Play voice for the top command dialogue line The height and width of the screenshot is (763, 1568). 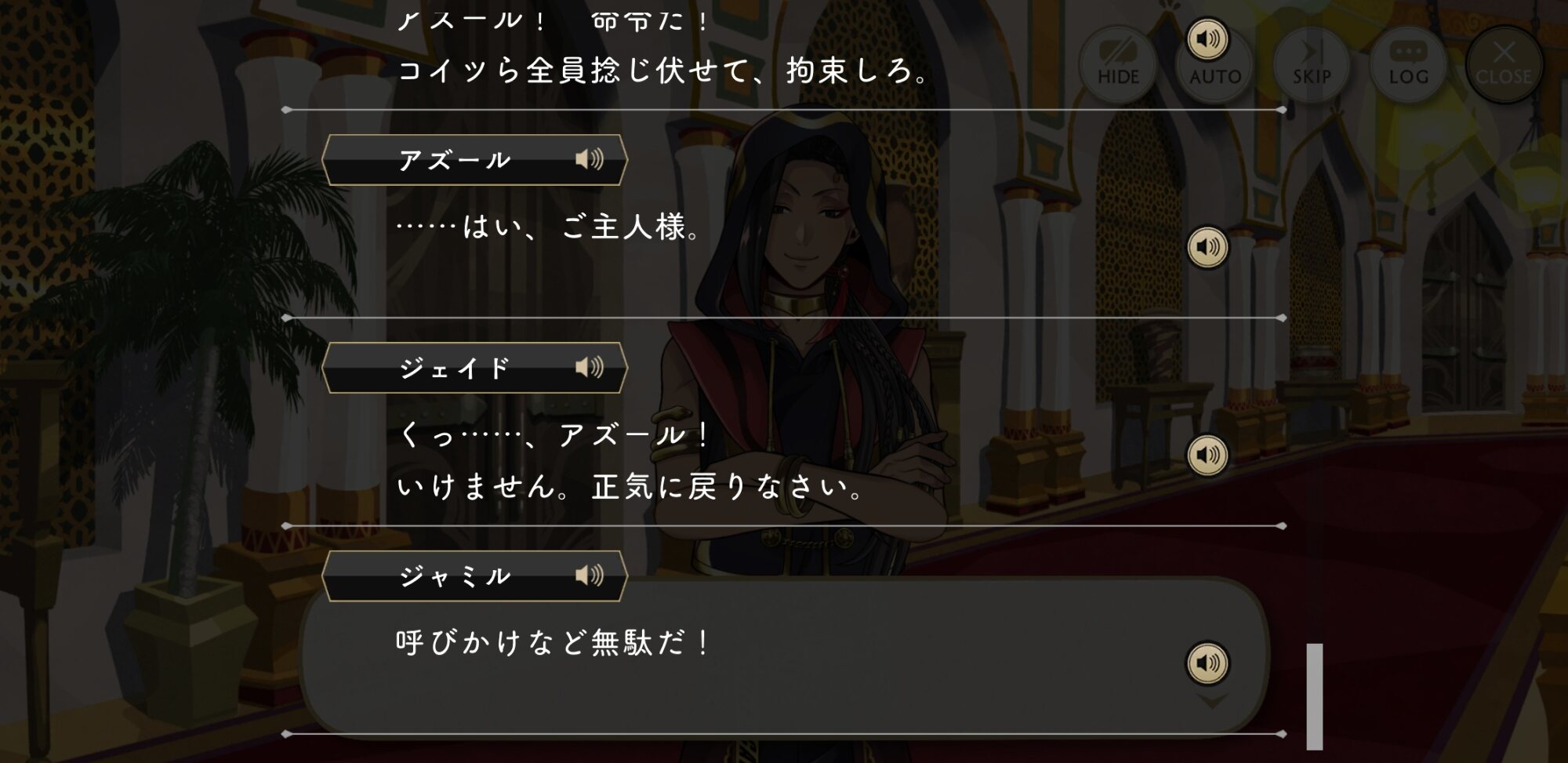click(x=1207, y=39)
